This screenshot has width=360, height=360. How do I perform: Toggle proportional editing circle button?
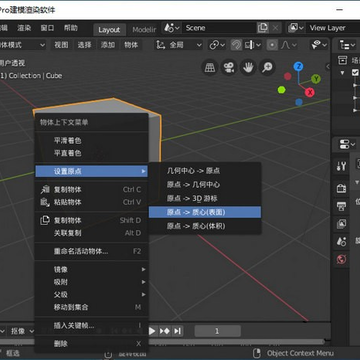pos(272,45)
